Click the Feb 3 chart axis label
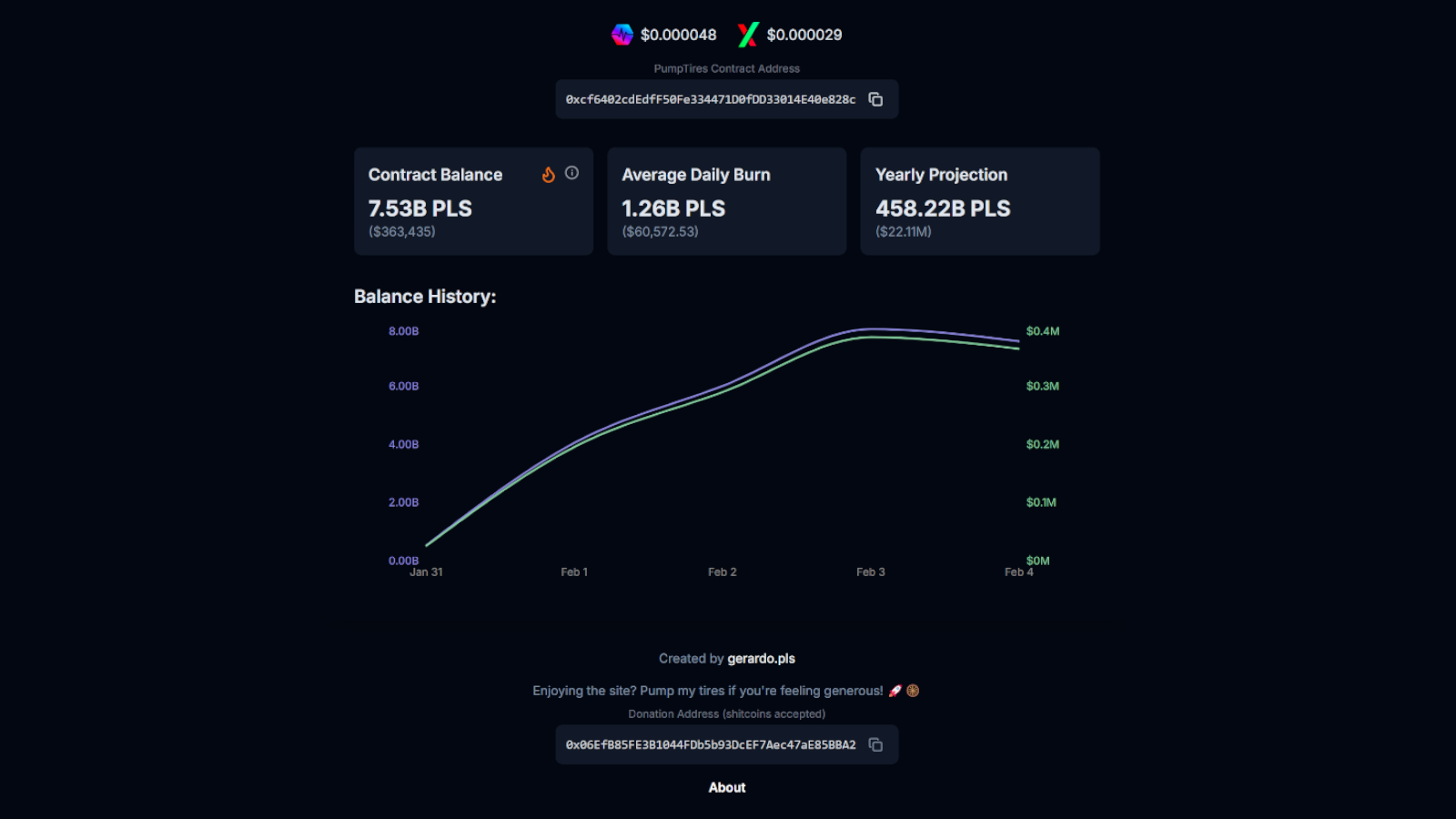The height and width of the screenshot is (819, 1456). pyautogui.click(x=870, y=571)
